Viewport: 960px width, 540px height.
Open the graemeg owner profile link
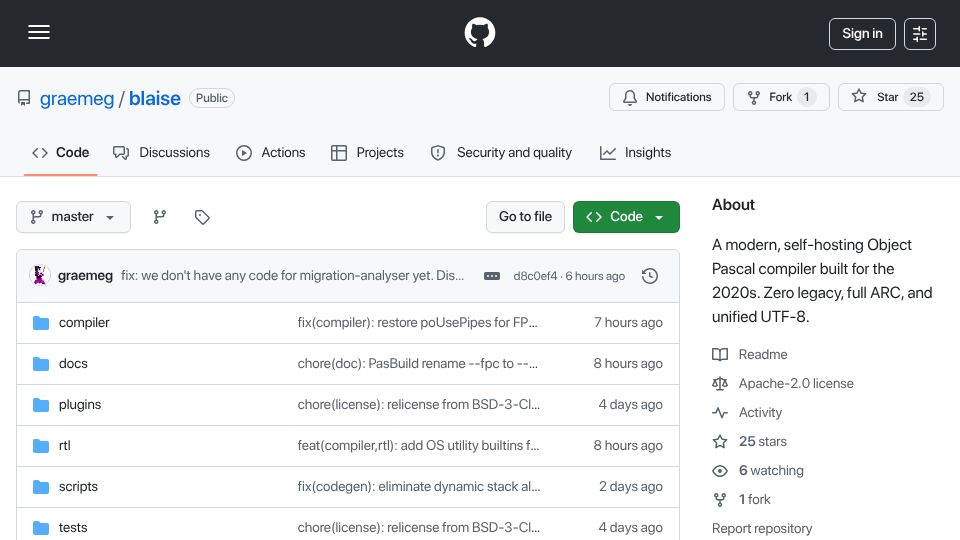pos(77,99)
